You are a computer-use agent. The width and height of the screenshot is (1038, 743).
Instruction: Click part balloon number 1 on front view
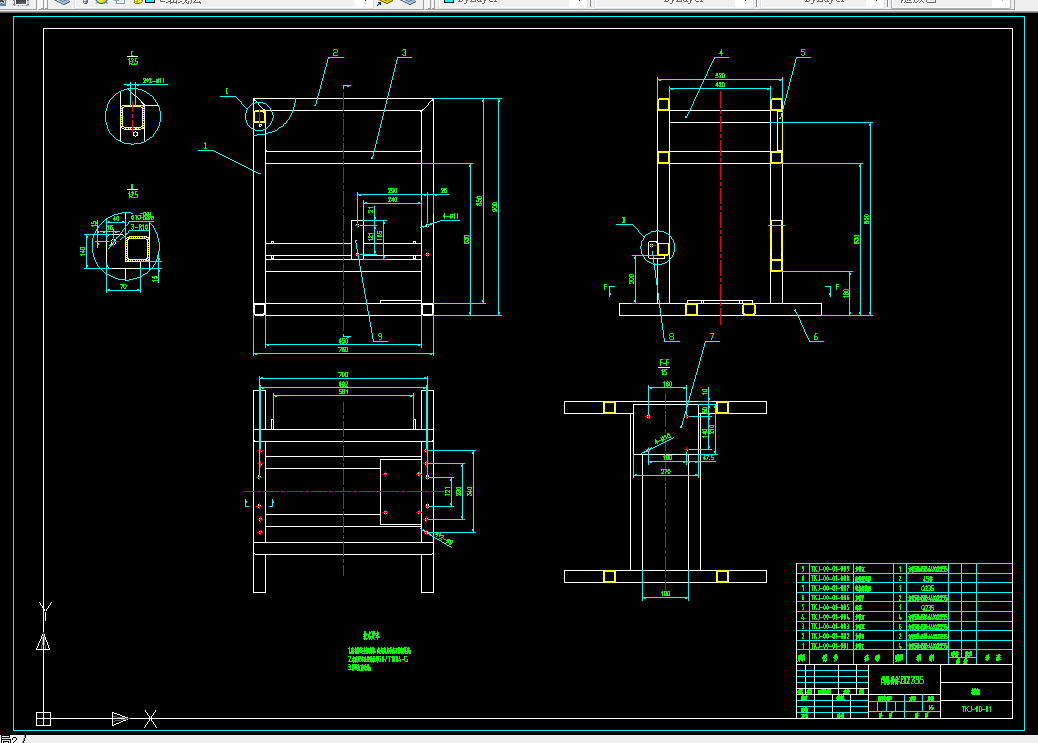[206, 145]
